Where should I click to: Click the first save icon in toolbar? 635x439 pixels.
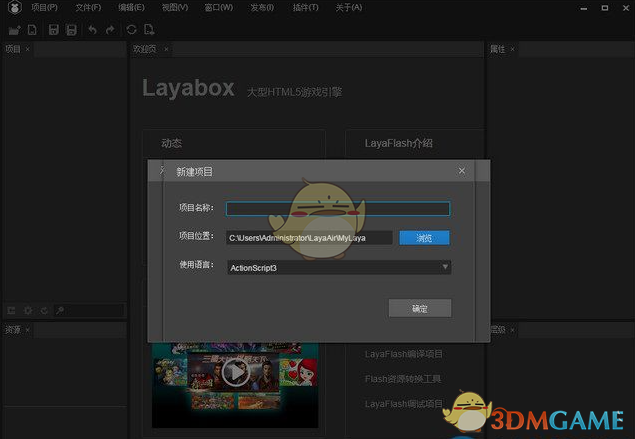coord(54,30)
